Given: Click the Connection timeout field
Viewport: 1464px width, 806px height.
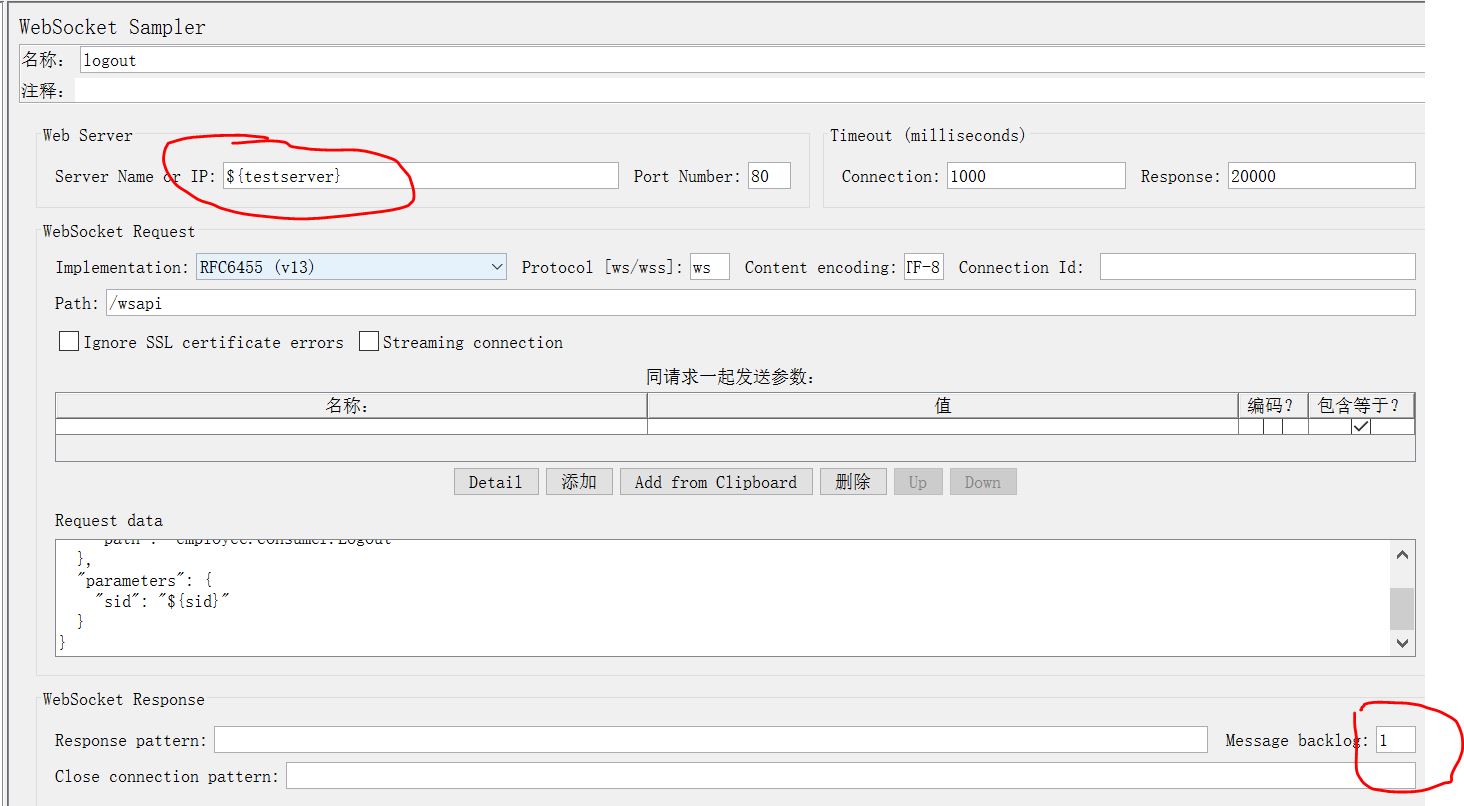Looking at the screenshot, I should click(1035, 176).
